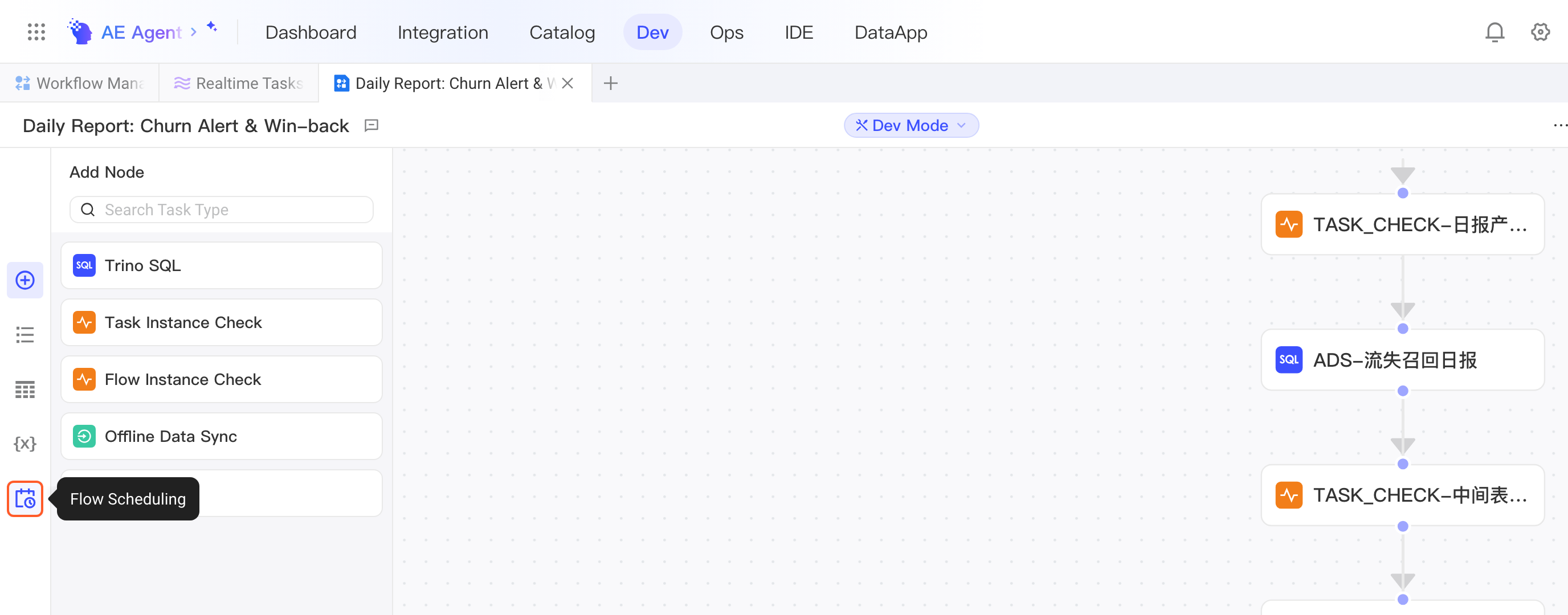This screenshot has height=615, width=1568.
Task: Open the Catalog menu
Action: point(562,32)
